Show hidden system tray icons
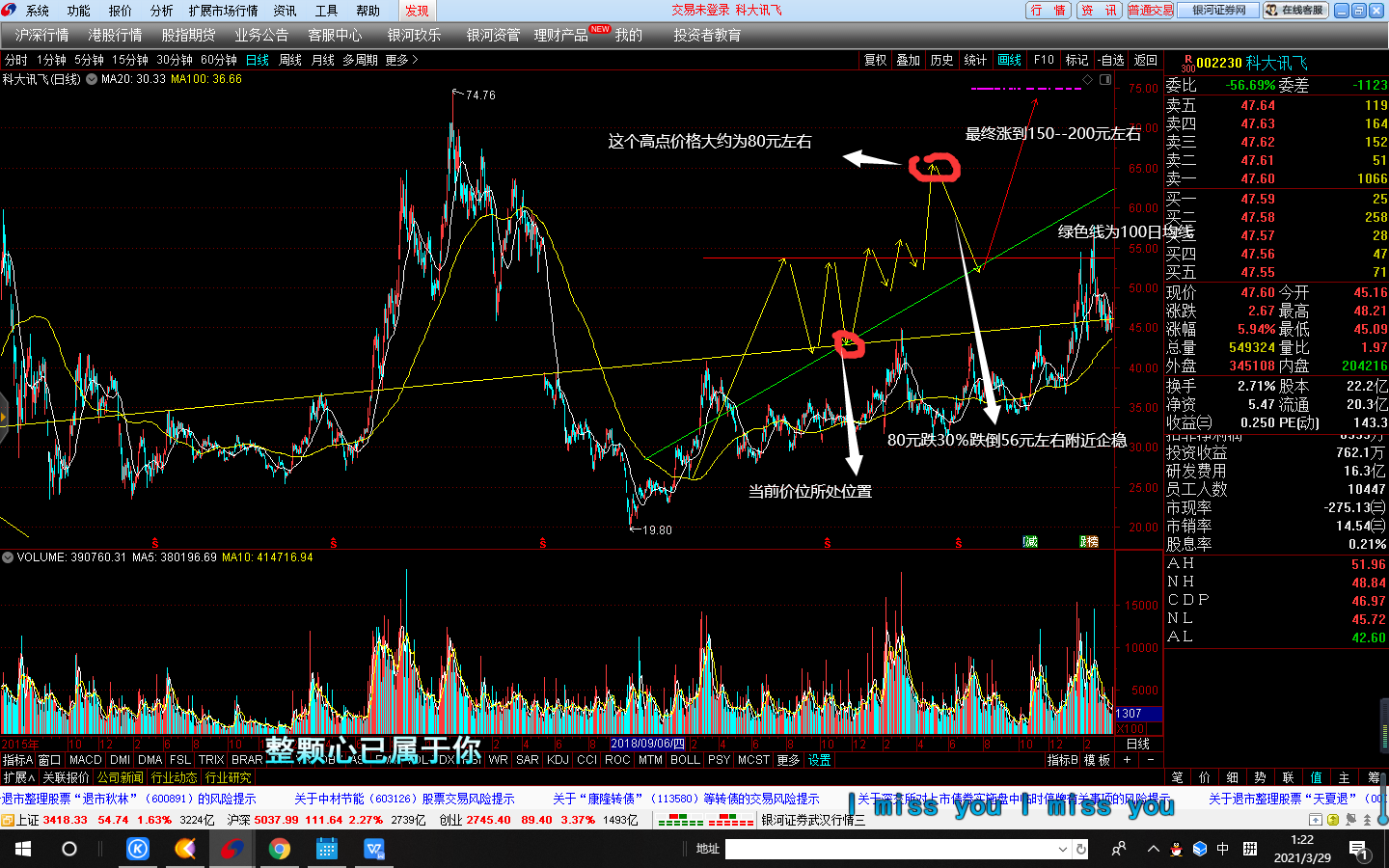Viewport: 1389px width, 868px height. [1153, 849]
